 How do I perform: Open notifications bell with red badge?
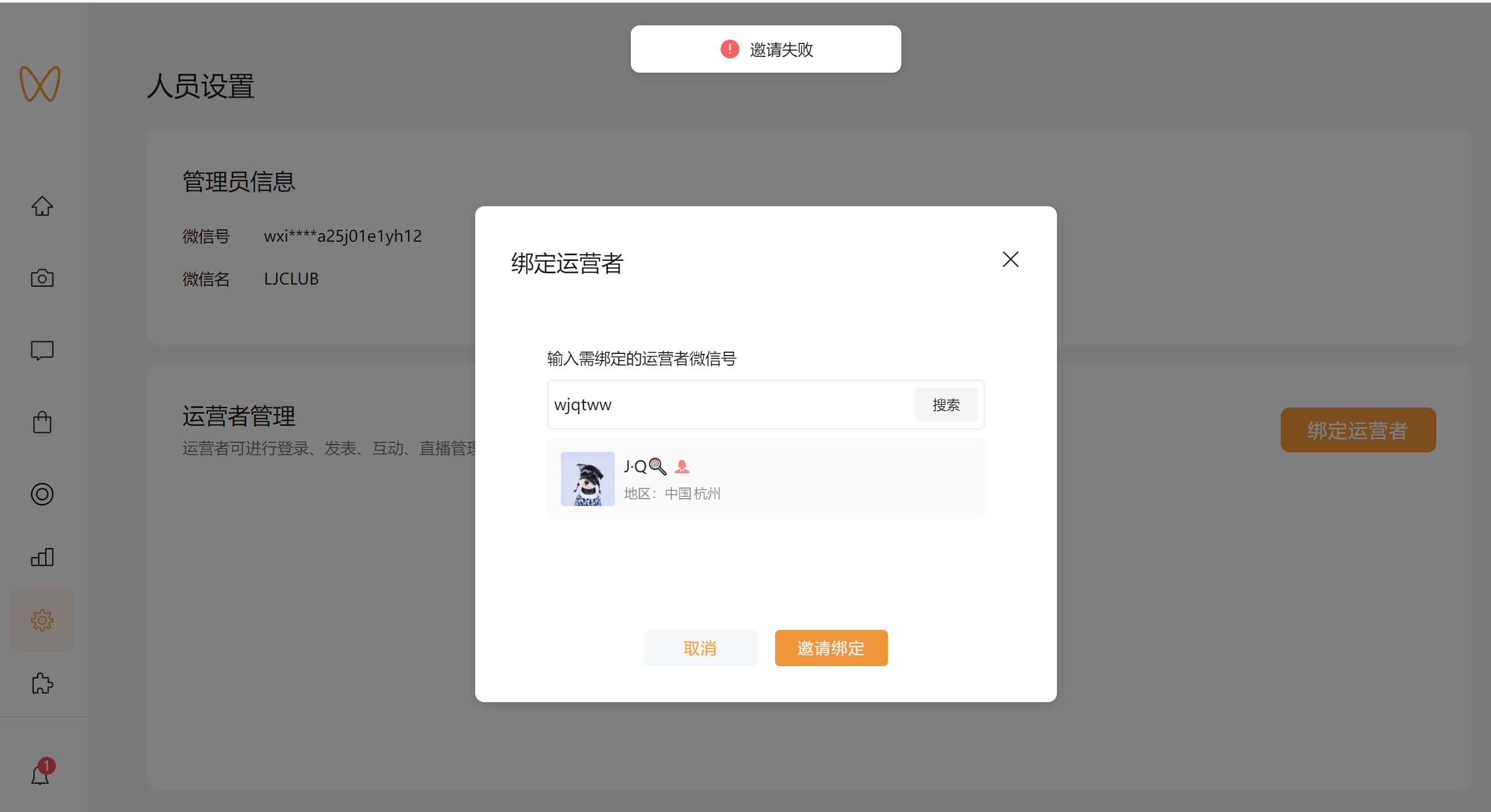[41, 774]
